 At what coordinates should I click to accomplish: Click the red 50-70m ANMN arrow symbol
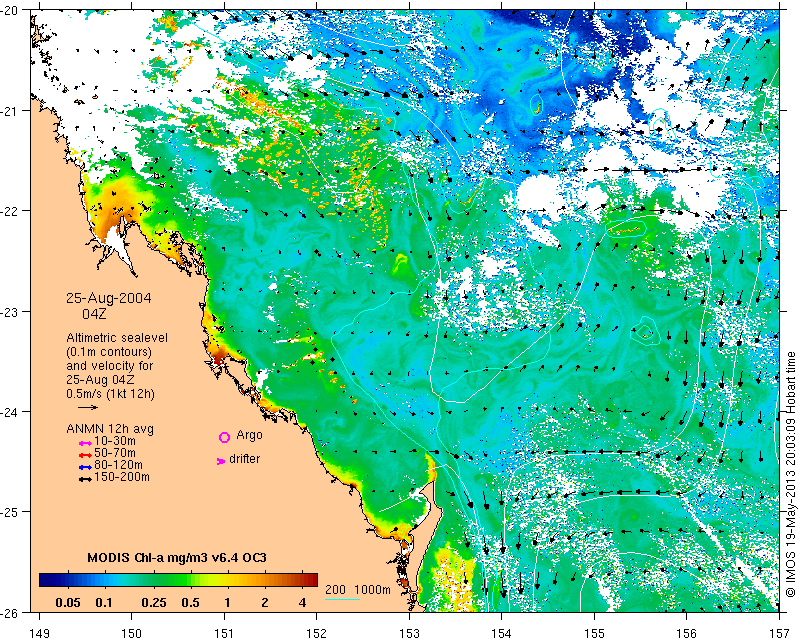click(x=85, y=455)
